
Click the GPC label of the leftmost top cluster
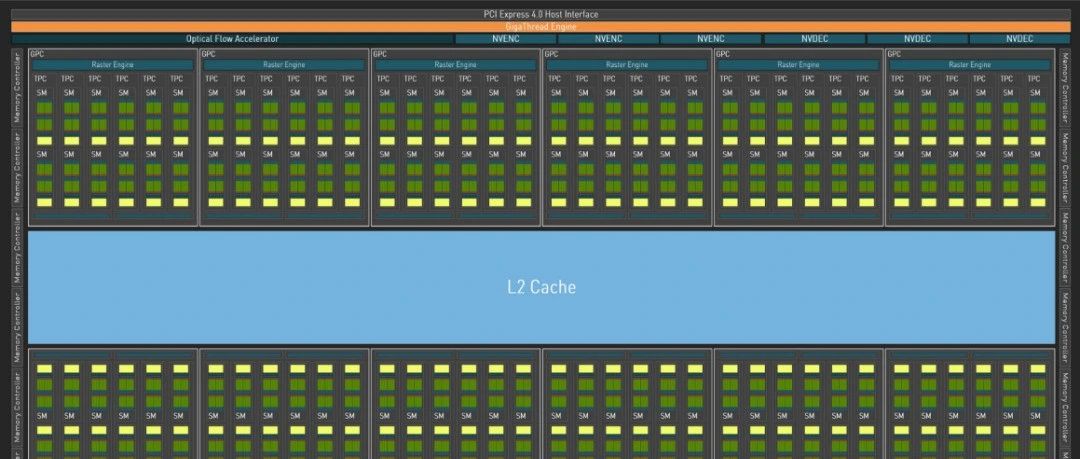tap(37, 54)
